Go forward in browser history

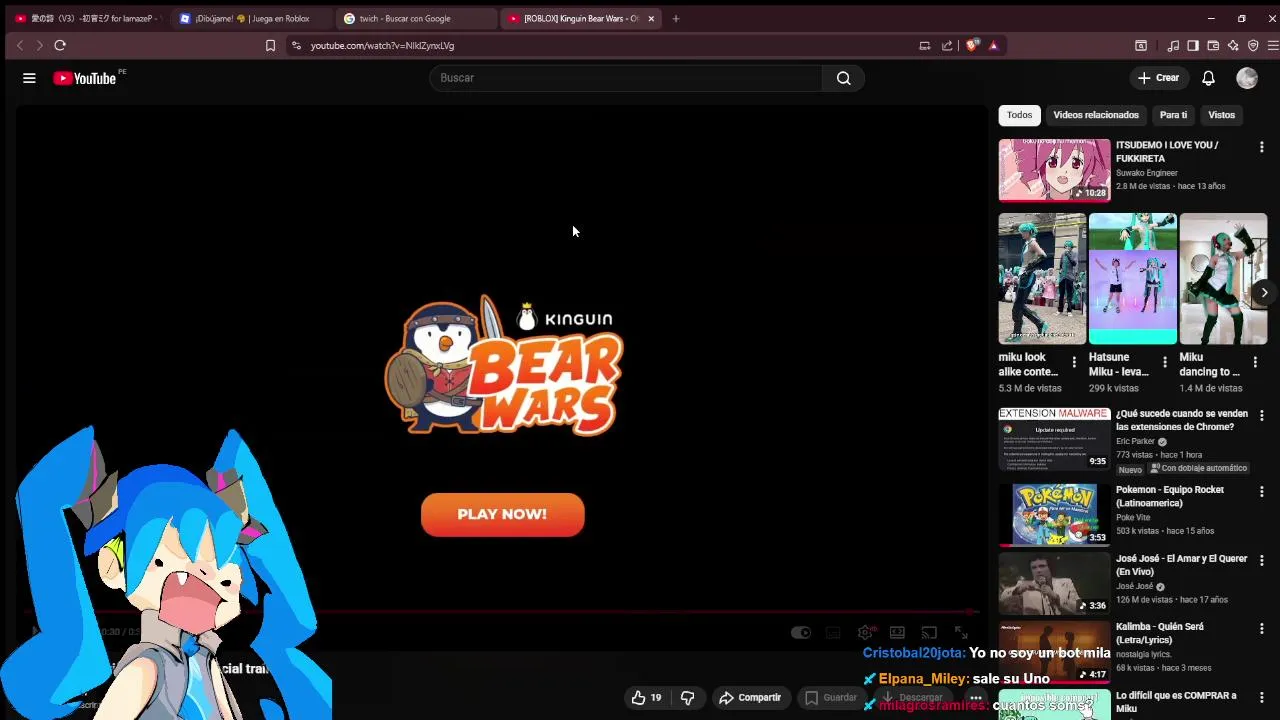point(39,45)
